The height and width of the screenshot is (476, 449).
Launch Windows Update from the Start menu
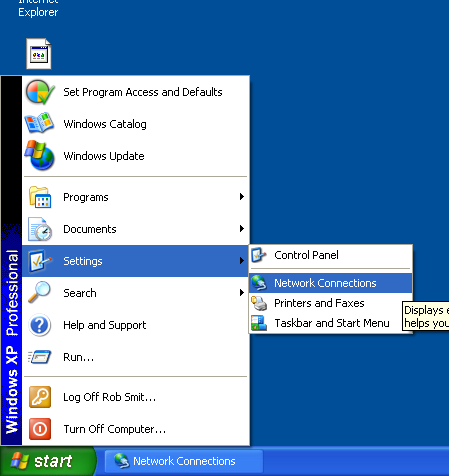pos(136,156)
